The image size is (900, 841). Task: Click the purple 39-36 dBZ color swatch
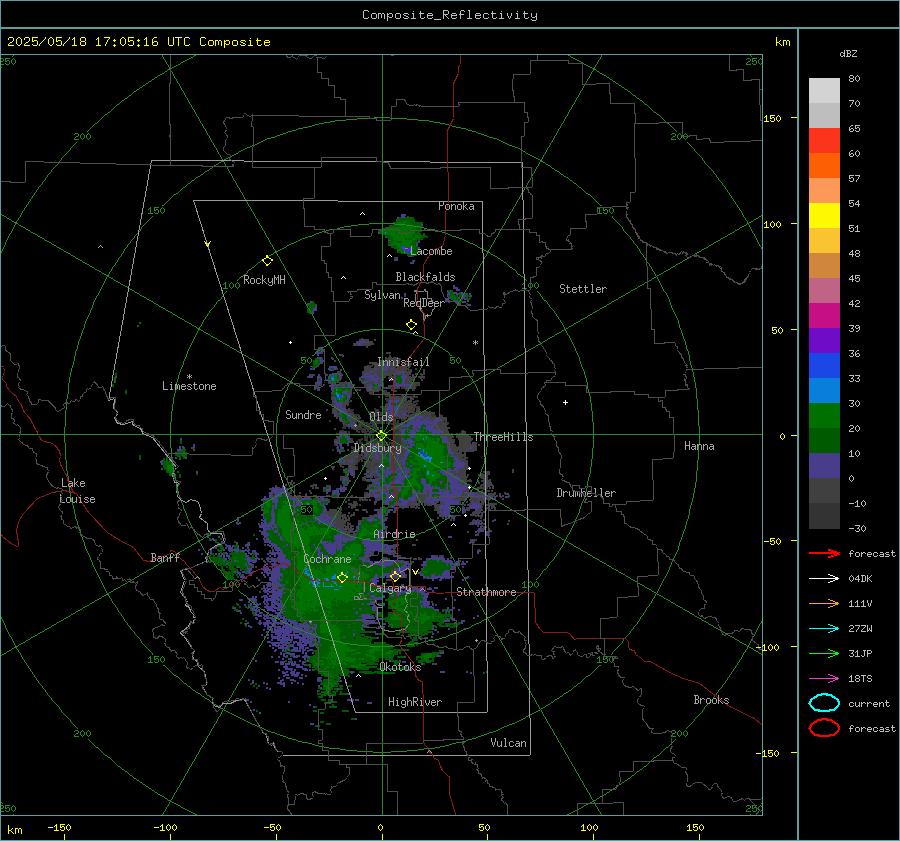tap(824, 340)
